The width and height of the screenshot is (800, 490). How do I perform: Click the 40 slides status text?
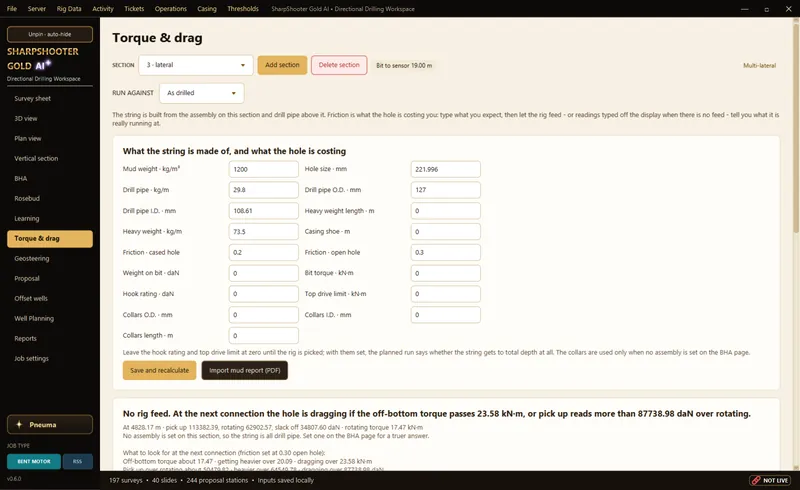[164, 480]
